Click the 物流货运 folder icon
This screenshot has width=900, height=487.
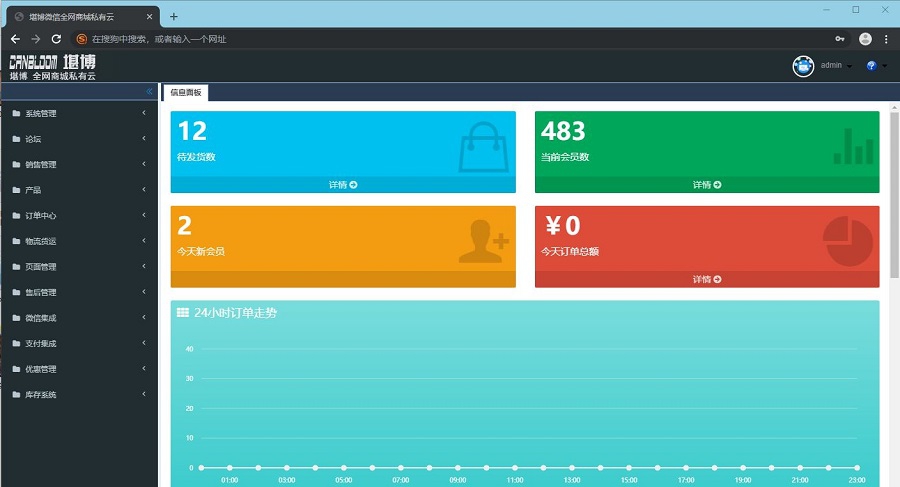point(16,241)
